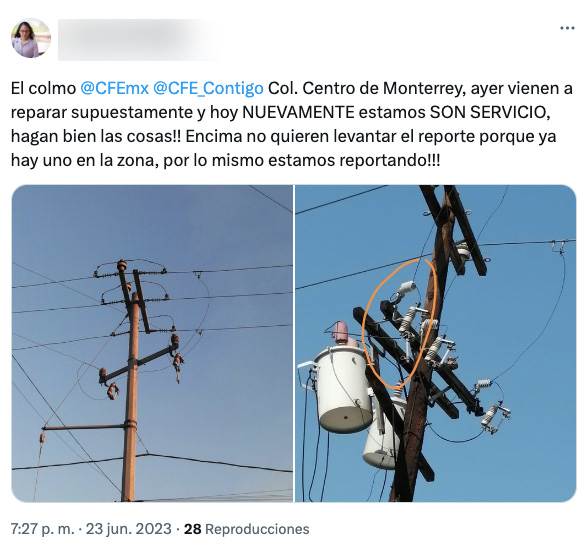Open the author's profile picture

pyautogui.click(x=31, y=38)
